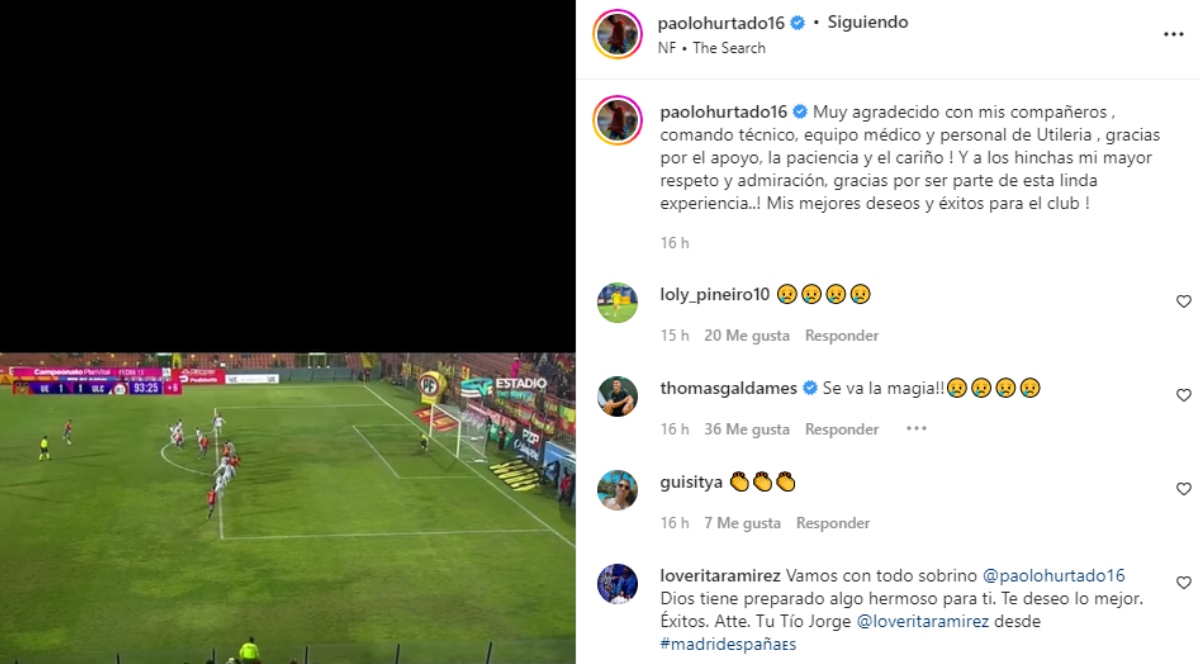The height and width of the screenshot is (664, 1200).
Task: Show the 36 Me gusta likes list
Action: [x=747, y=429]
